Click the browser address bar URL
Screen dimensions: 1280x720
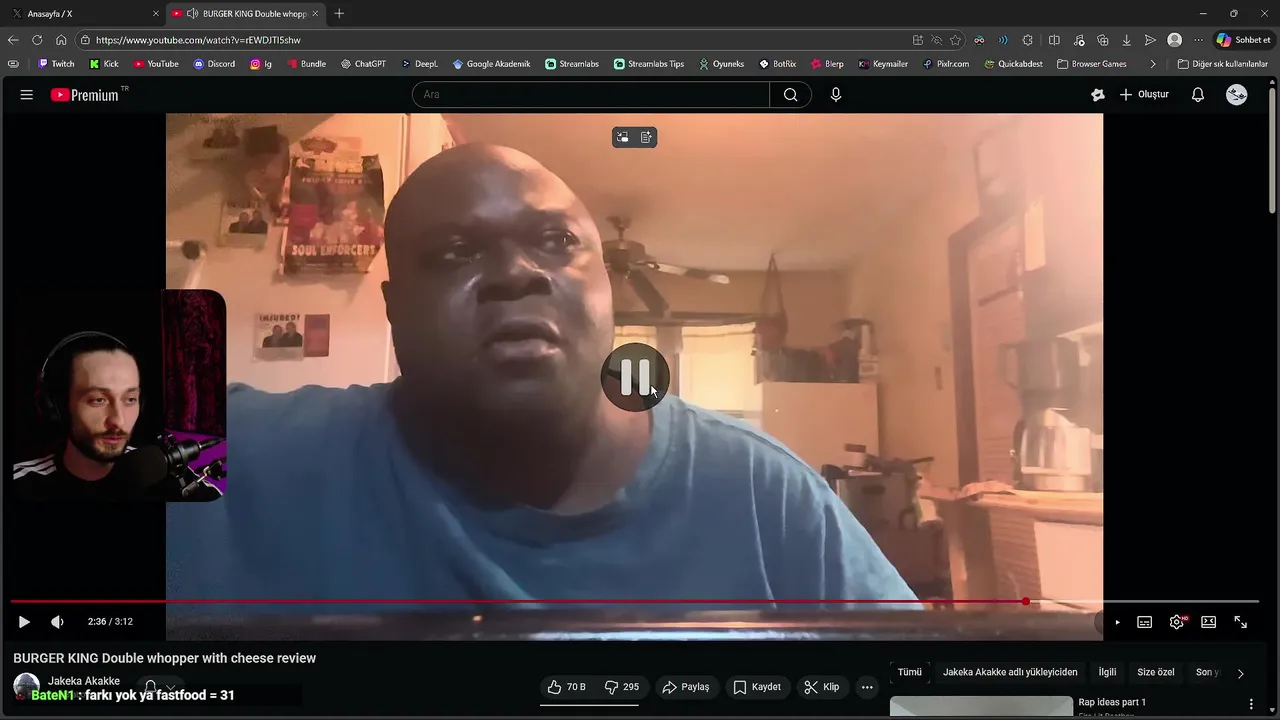click(198, 40)
